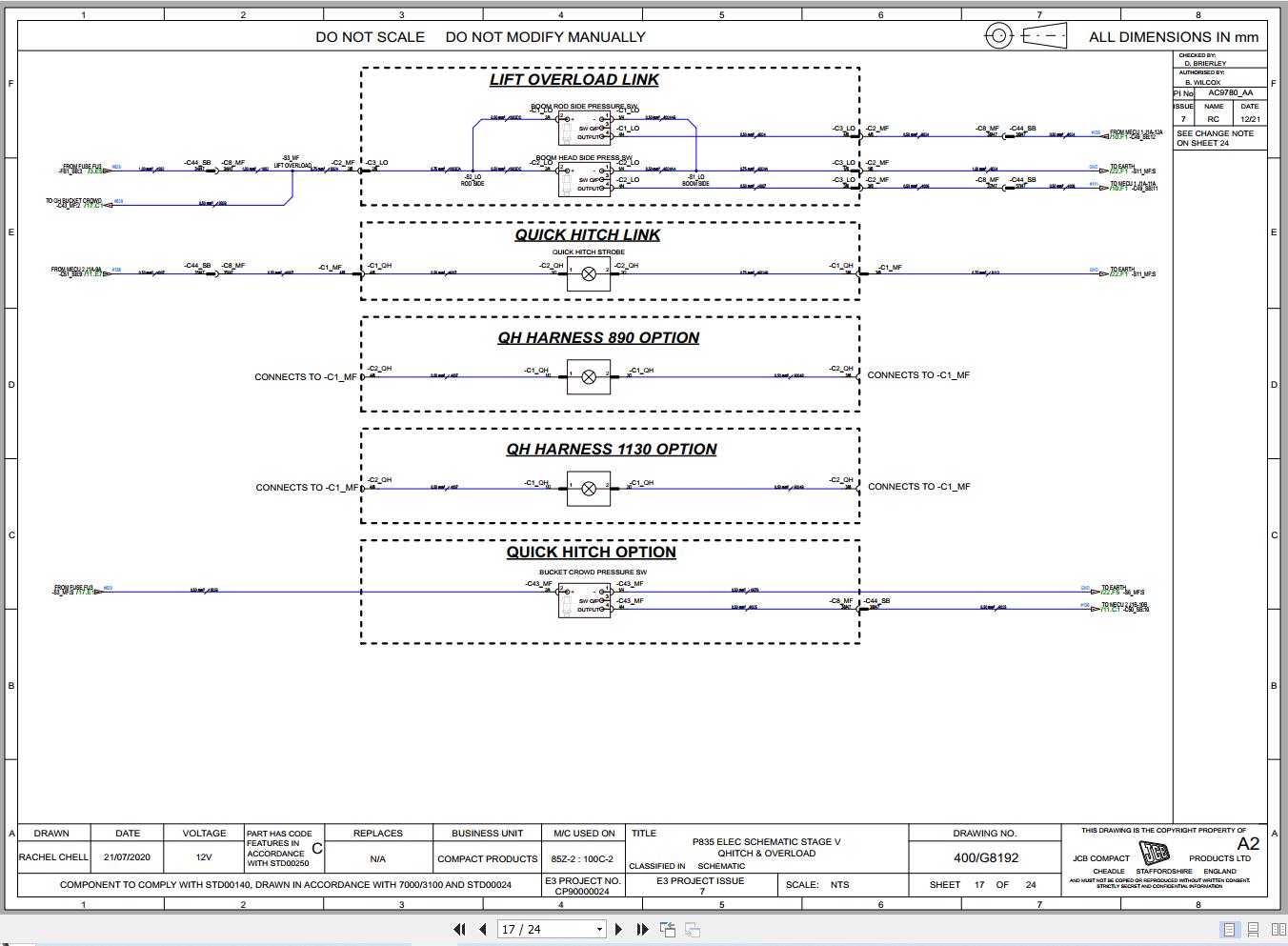
Task: Click the lamp symbol in QH HARNESS 890 OPTION
Action: point(589,377)
